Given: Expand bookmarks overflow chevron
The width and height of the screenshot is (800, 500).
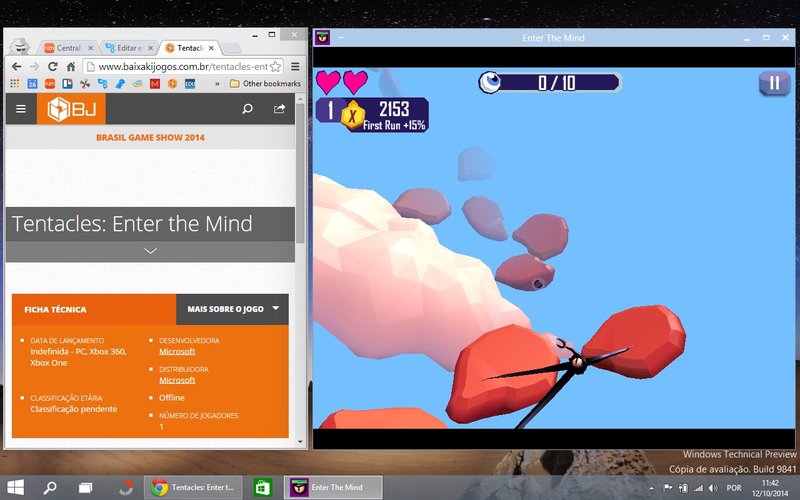Looking at the screenshot, I should pyautogui.click(x=217, y=84).
